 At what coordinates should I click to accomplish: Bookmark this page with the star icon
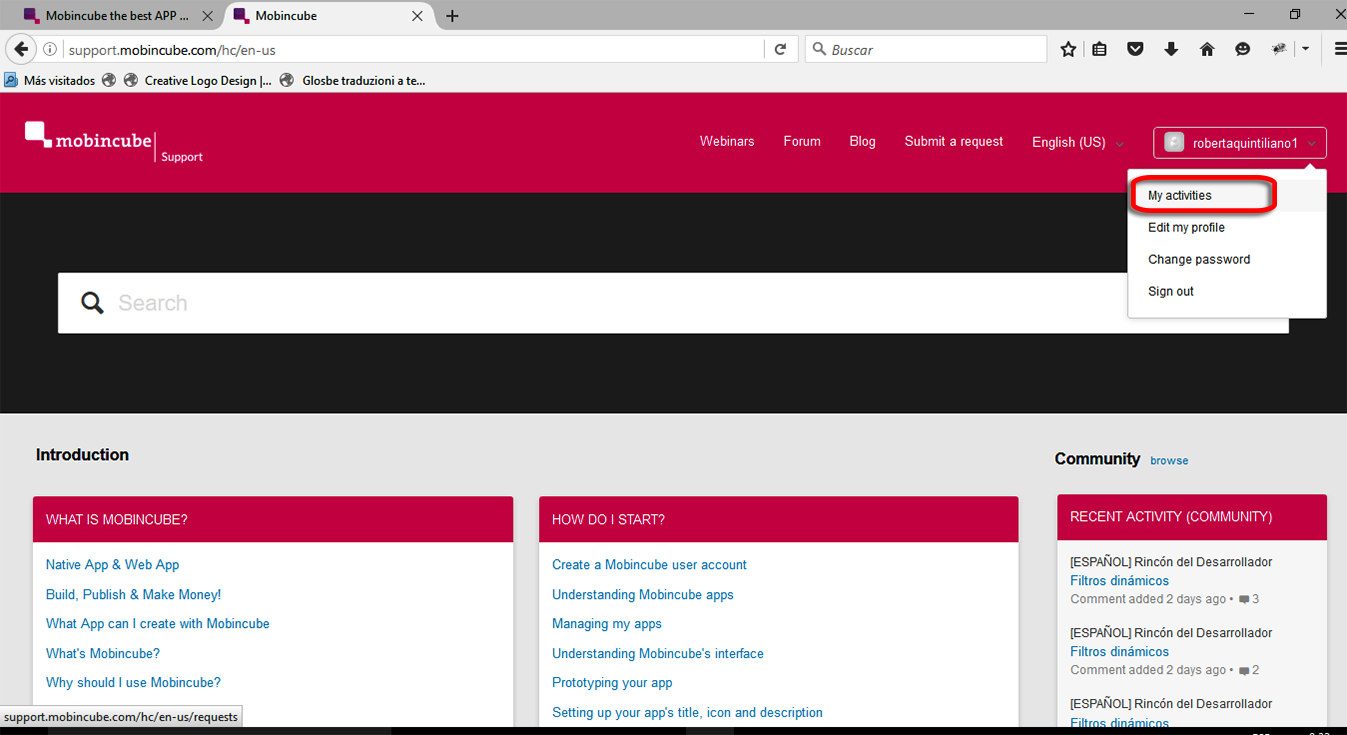pyautogui.click(x=1068, y=49)
